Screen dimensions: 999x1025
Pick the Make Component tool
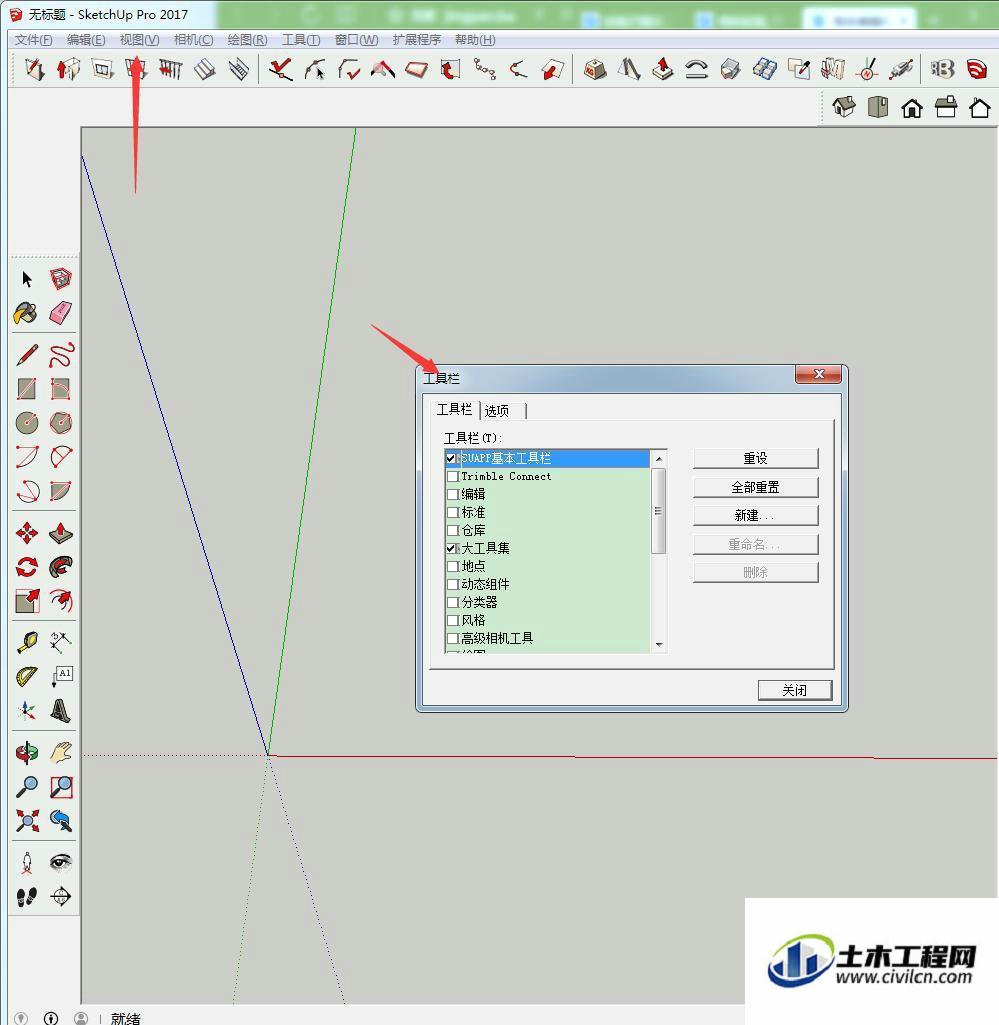61,279
